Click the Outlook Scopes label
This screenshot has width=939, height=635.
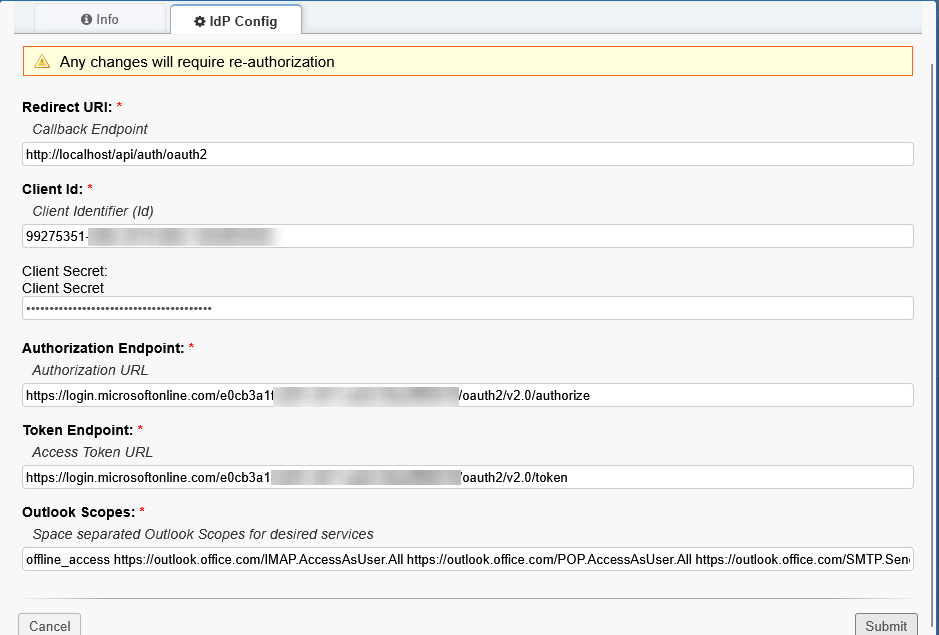point(79,512)
